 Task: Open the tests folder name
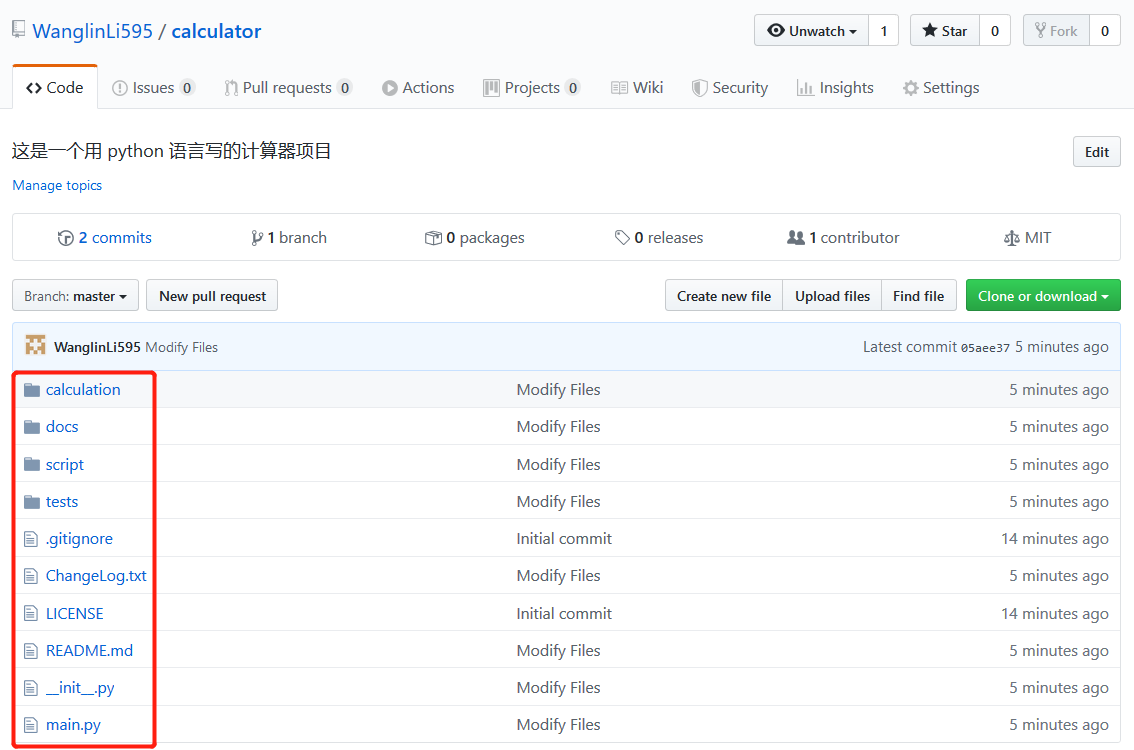point(62,501)
